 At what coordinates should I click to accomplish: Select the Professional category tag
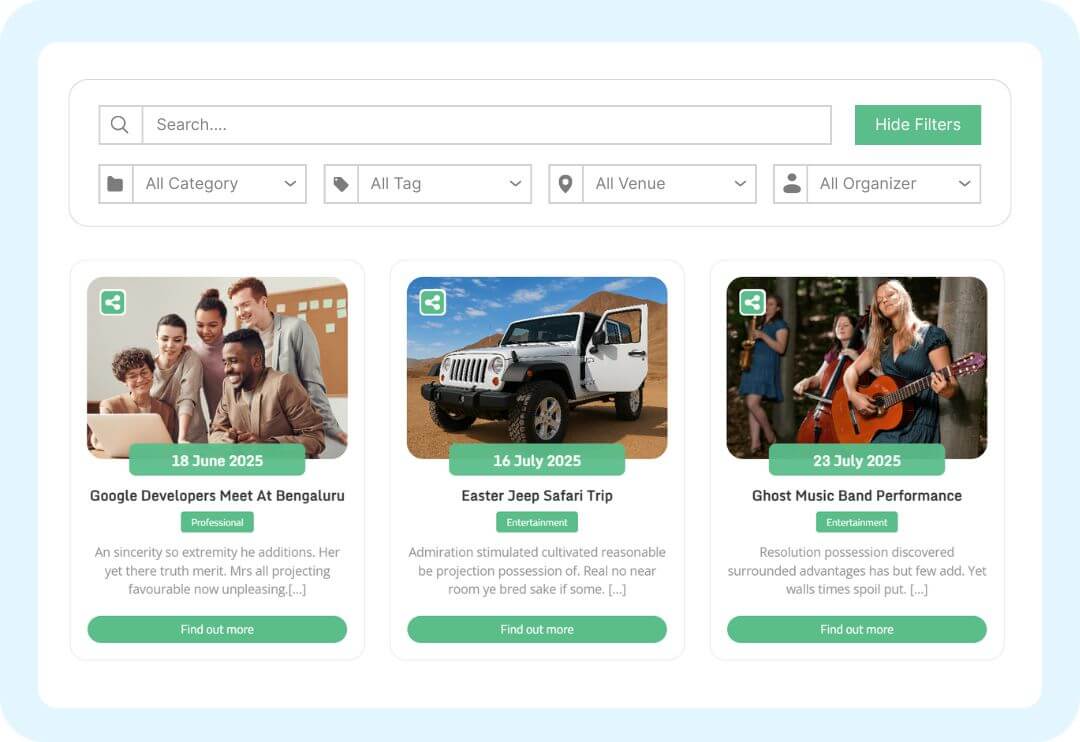(217, 522)
